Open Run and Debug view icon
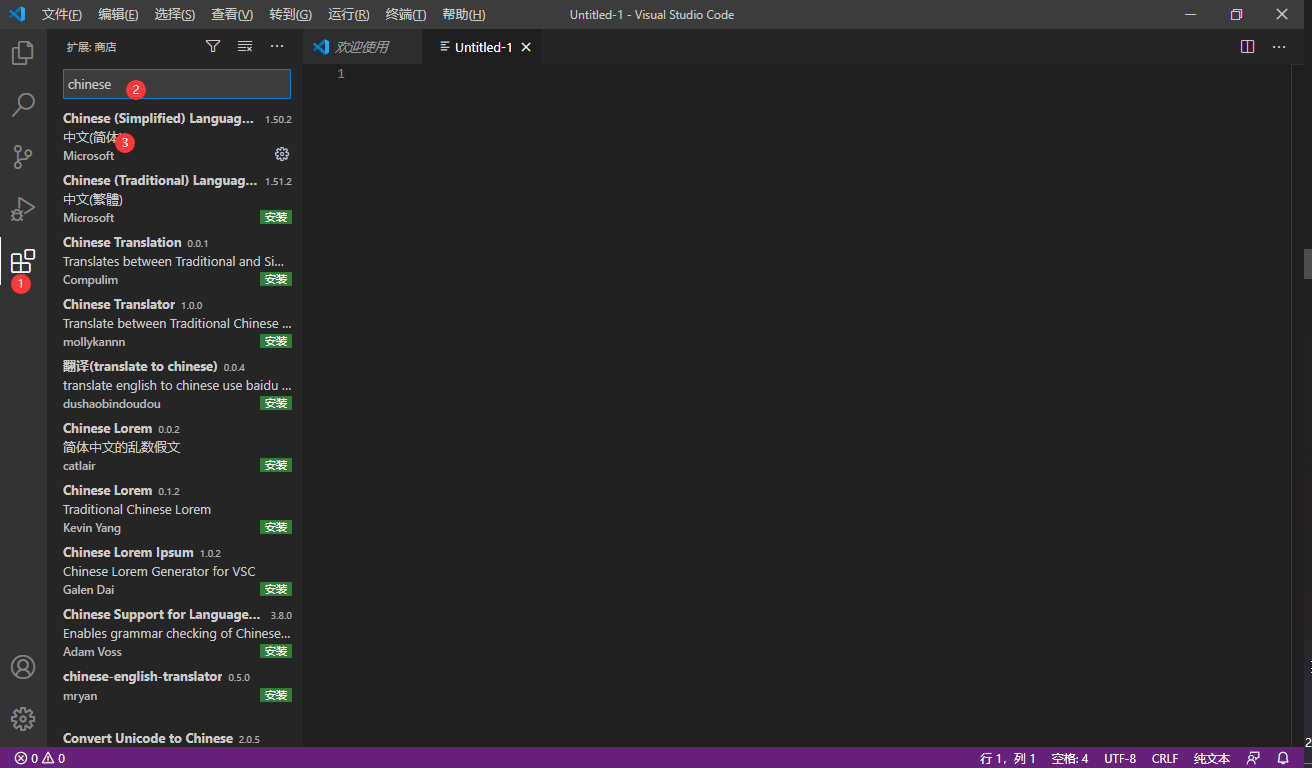The height and width of the screenshot is (768, 1312). [23, 209]
